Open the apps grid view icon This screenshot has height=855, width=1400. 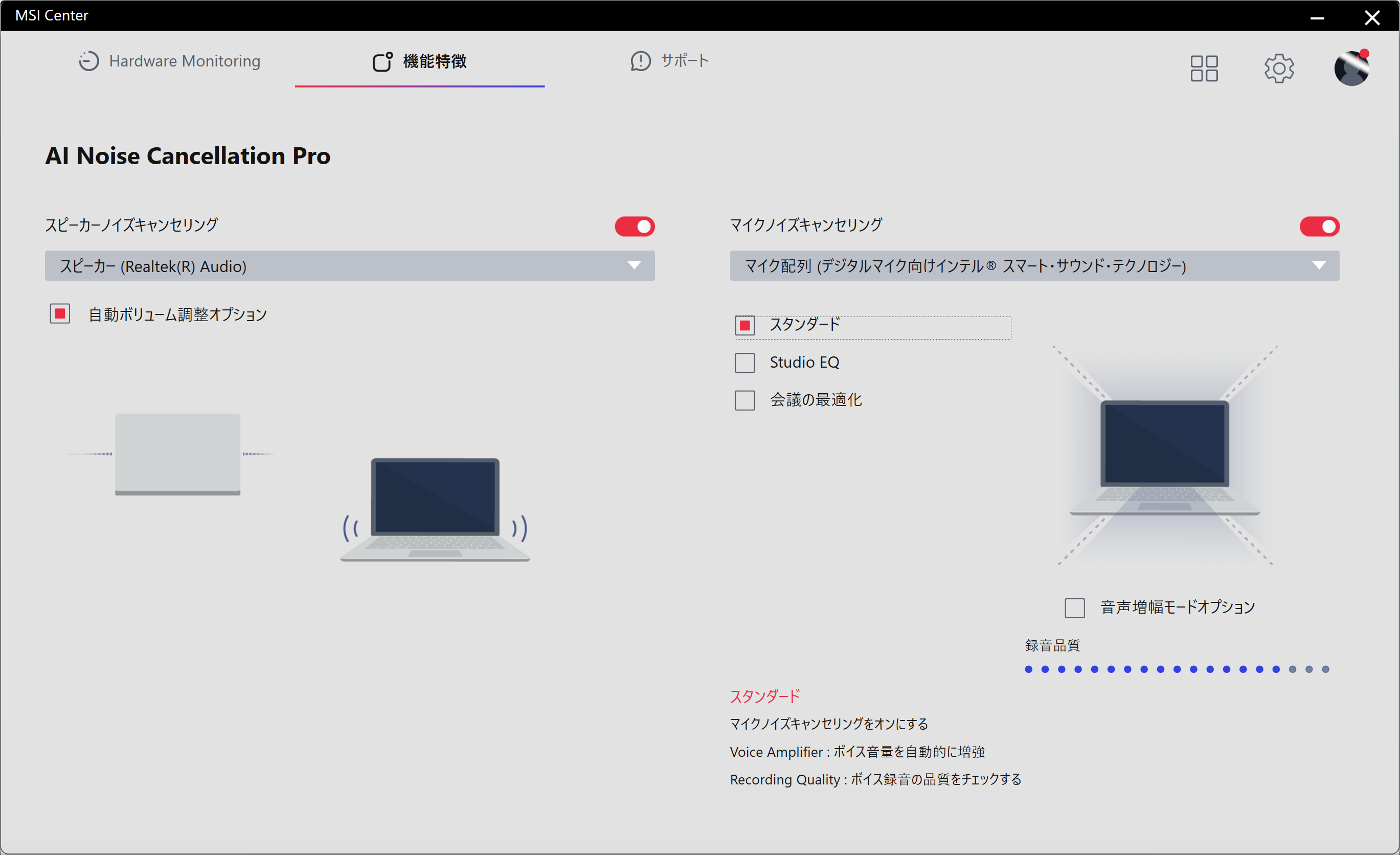[1204, 68]
